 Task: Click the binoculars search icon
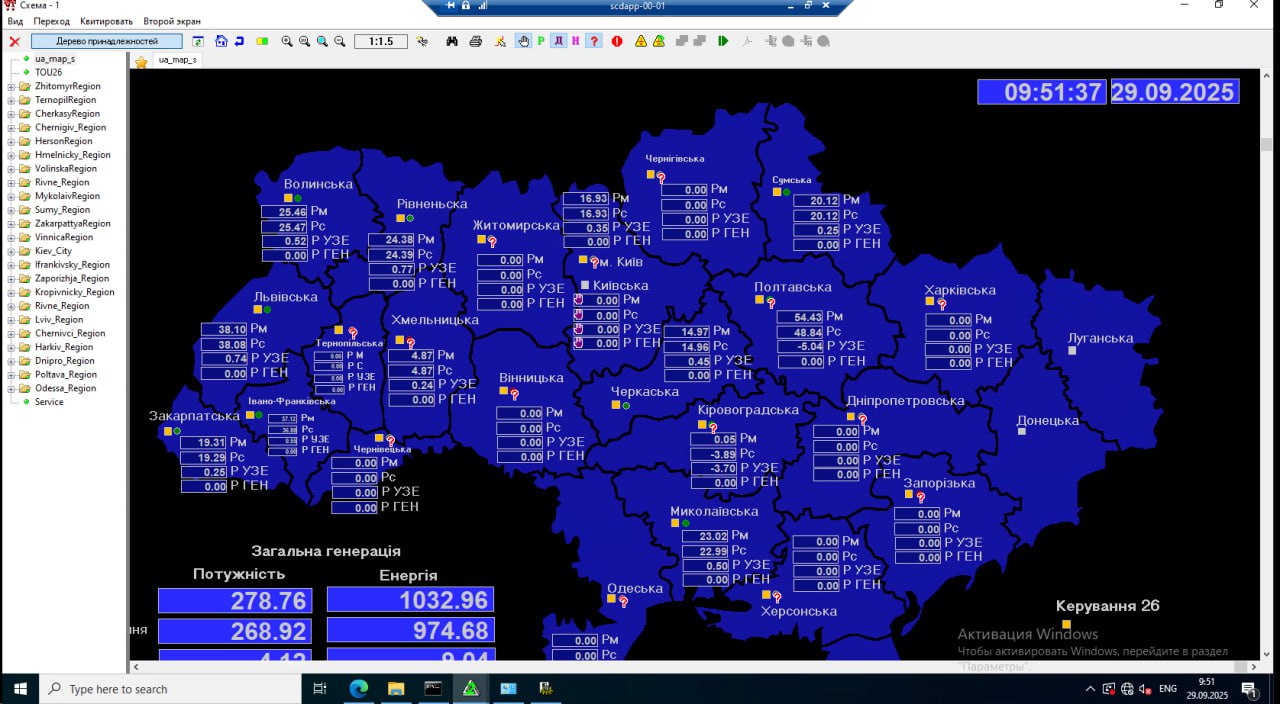tap(452, 41)
